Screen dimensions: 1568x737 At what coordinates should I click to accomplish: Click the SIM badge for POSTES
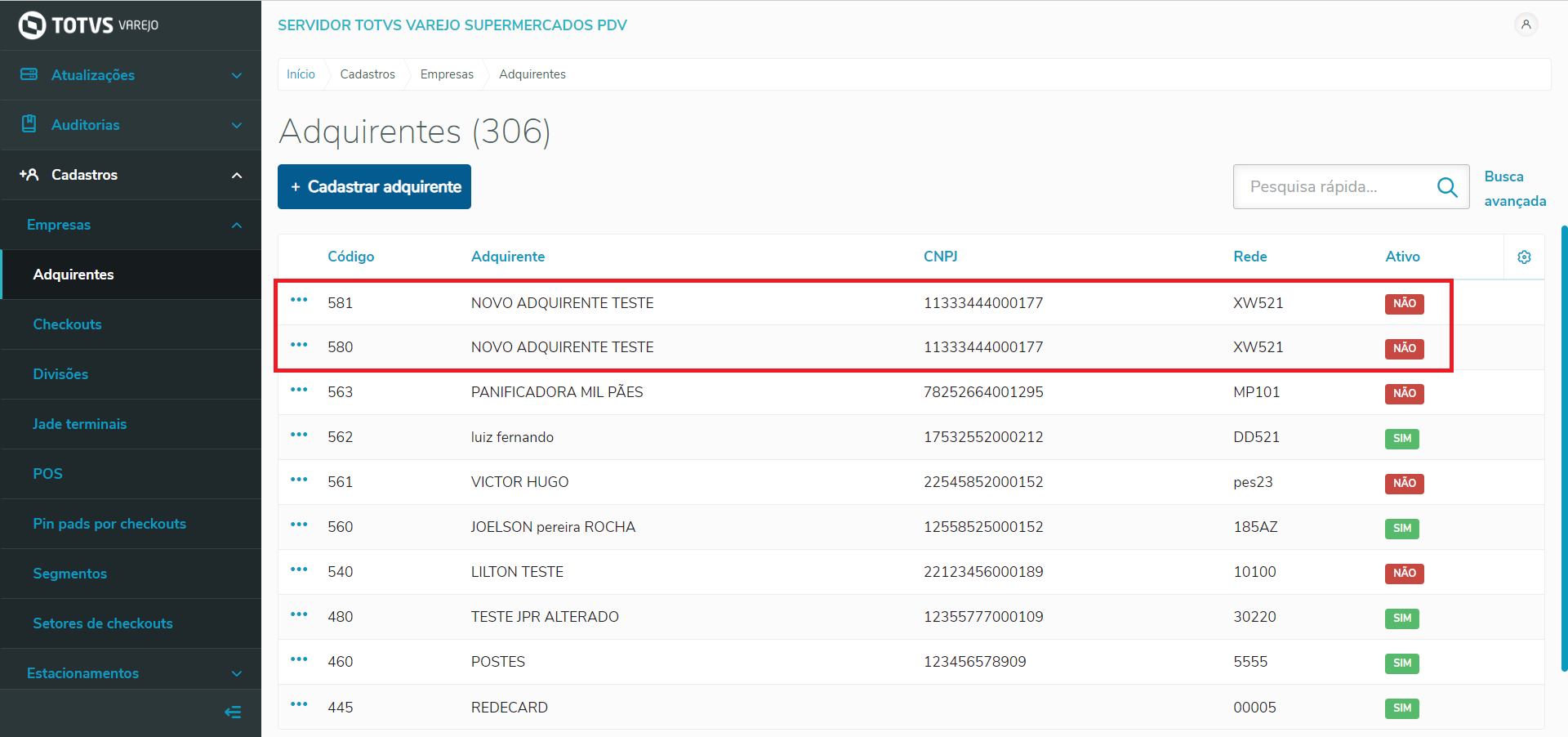click(1401, 663)
